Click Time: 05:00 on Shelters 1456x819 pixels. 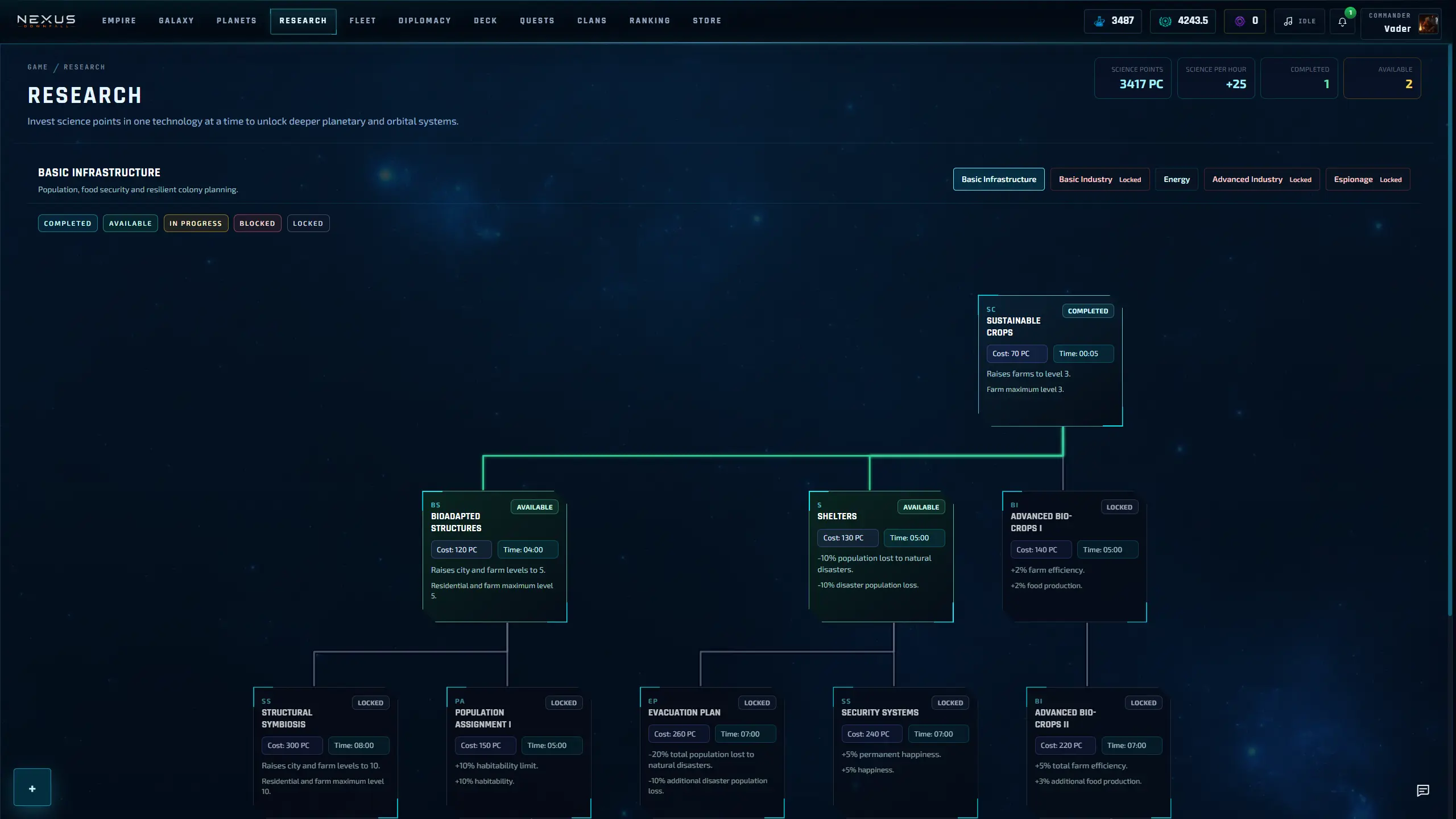(x=914, y=538)
